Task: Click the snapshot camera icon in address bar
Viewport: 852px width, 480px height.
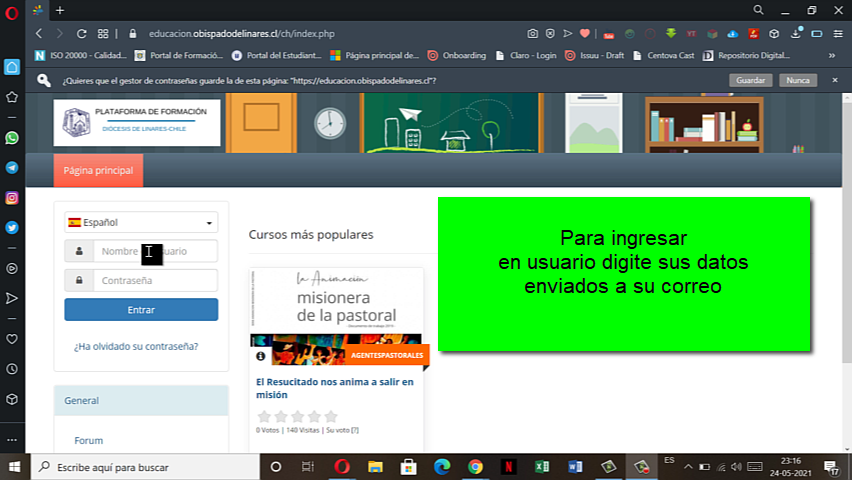Action: [x=533, y=34]
